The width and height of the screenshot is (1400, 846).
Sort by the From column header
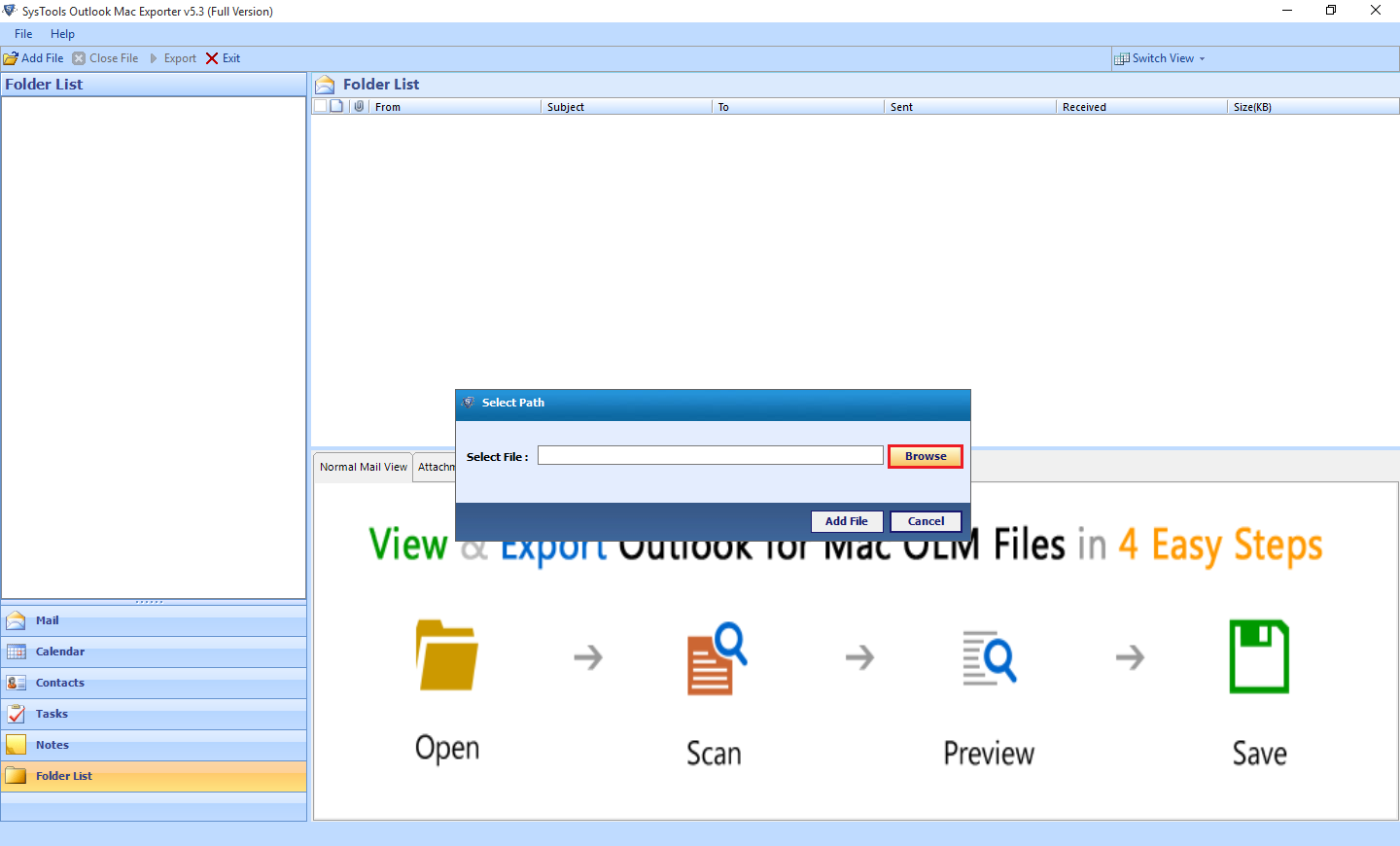[x=455, y=107]
